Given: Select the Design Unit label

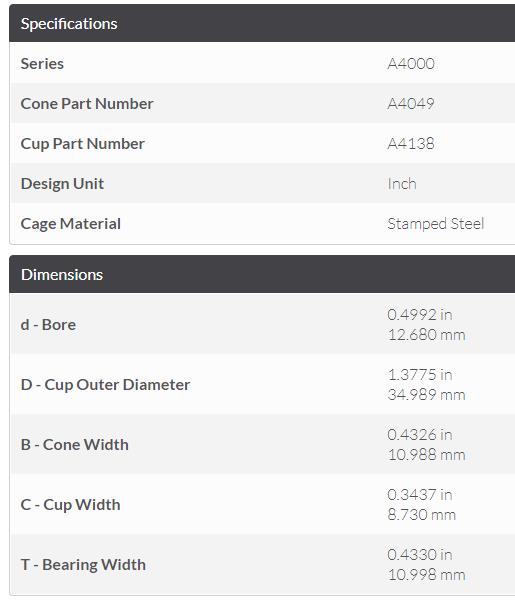Looking at the screenshot, I should click(x=62, y=184).
